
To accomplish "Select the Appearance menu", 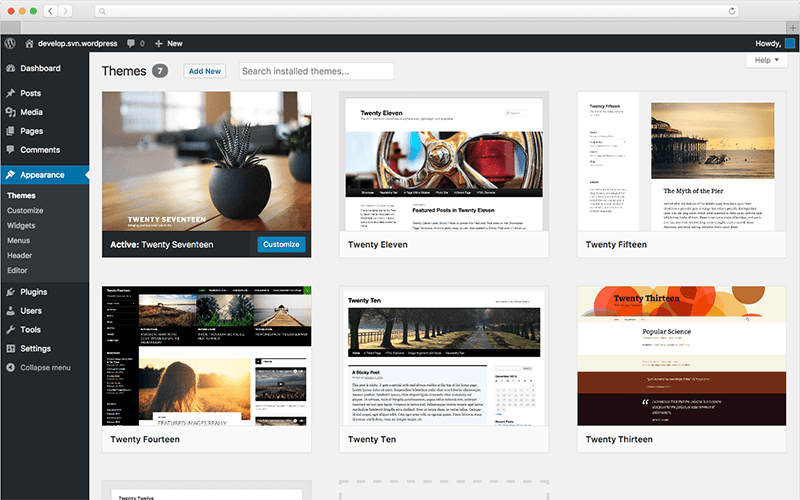I will (44, 174).
